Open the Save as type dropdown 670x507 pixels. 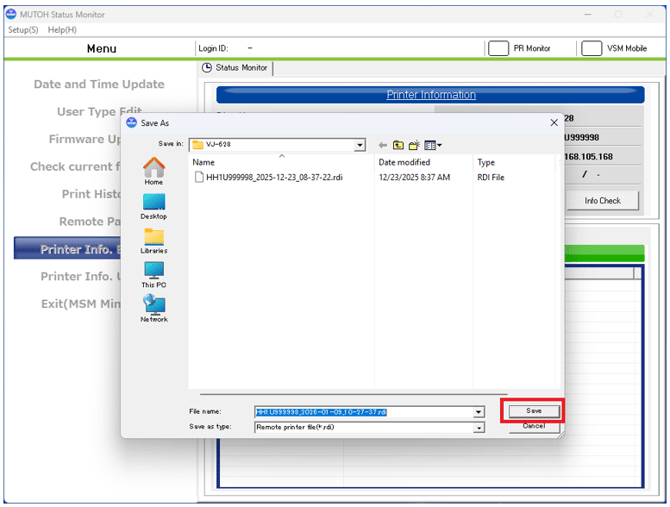(479, 427)
